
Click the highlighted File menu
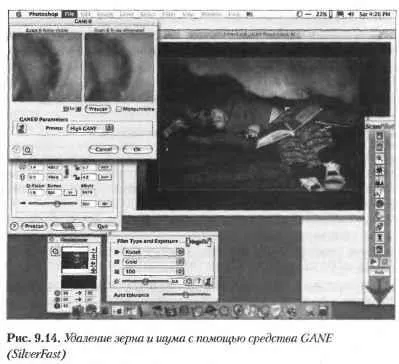pyautogui.click(x=70, y=14)
